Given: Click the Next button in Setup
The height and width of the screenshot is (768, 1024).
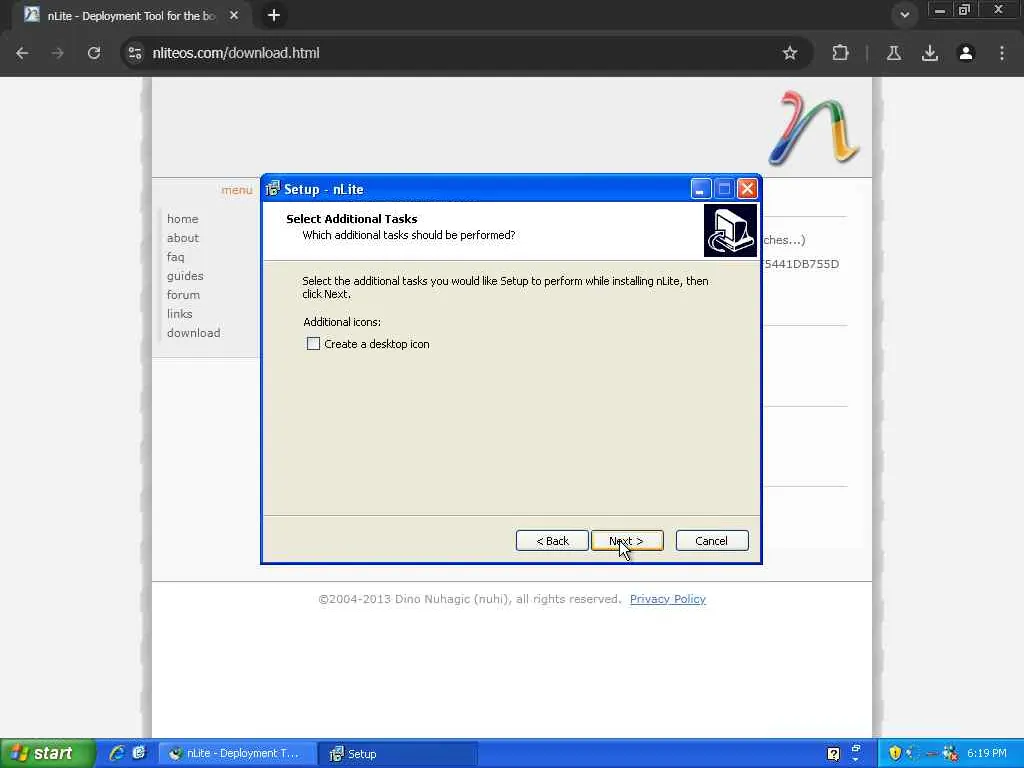Looking at the screenshot, I should (627, 541).
